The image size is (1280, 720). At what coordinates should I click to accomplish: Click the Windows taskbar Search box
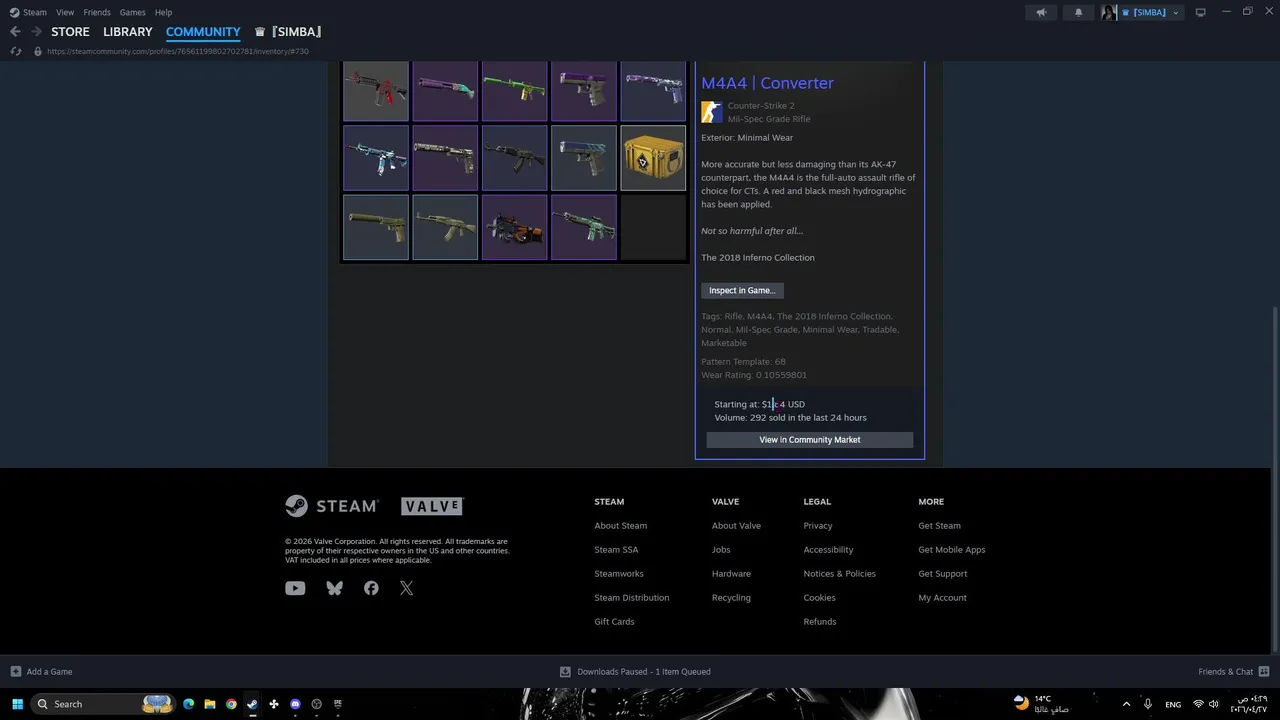point(103,704)
